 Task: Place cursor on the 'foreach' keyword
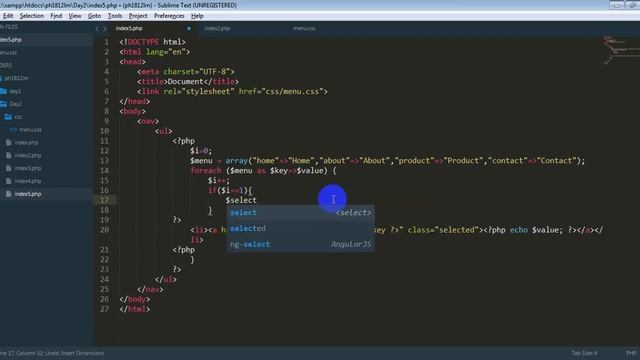206,171
